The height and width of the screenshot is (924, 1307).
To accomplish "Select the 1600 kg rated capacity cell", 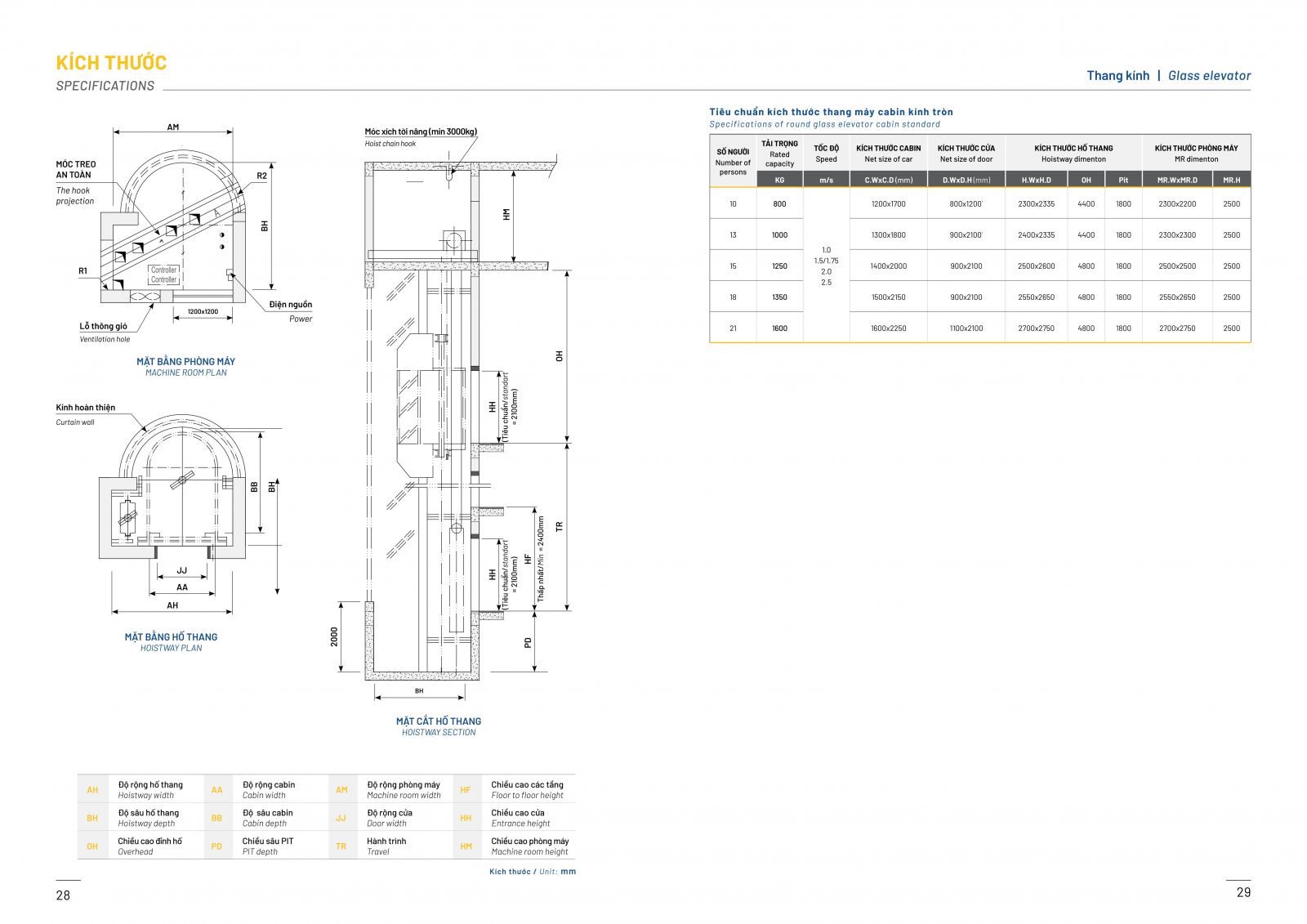I will point(779,328).
